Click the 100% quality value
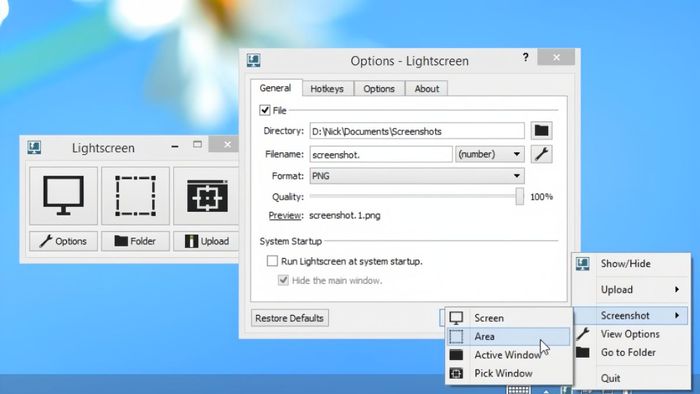Screen dimensions: 700x394 click(541, 197)
